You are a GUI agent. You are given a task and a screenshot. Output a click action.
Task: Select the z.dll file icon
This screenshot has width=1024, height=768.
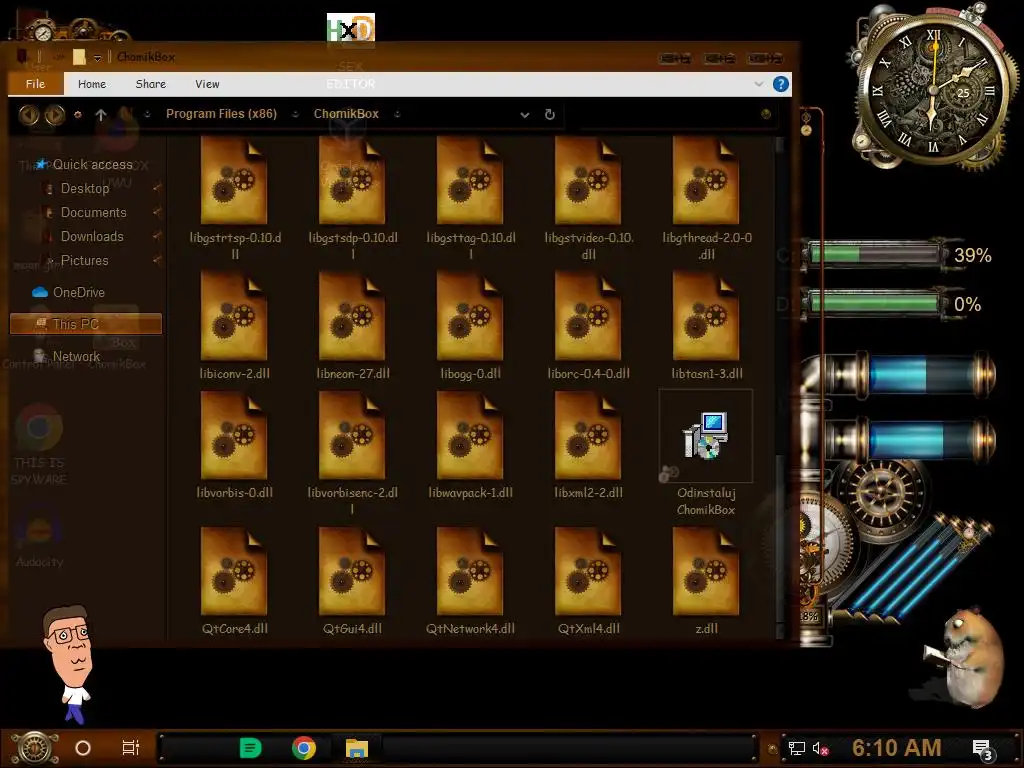point(706,571)
